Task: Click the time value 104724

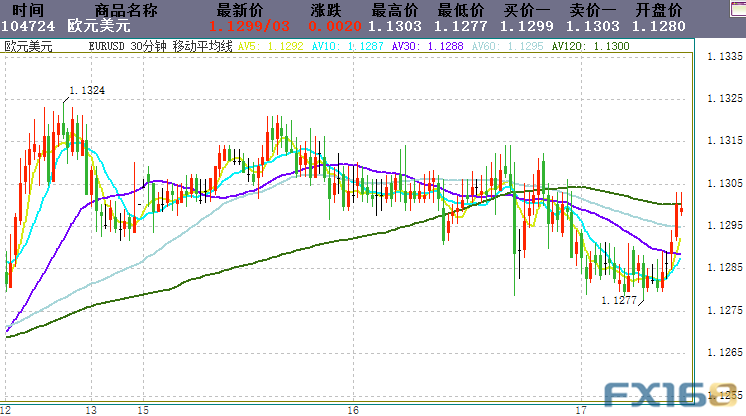Action: coord(28,26)
